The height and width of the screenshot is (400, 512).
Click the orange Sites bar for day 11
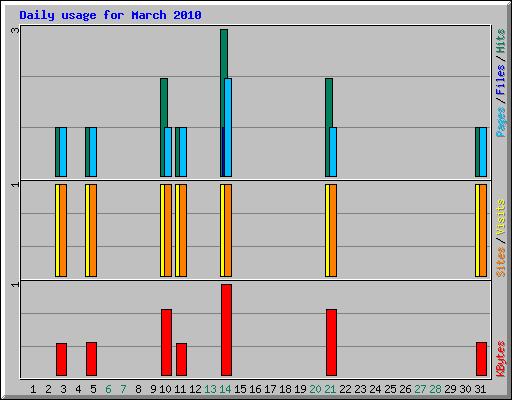click(183, 230)
